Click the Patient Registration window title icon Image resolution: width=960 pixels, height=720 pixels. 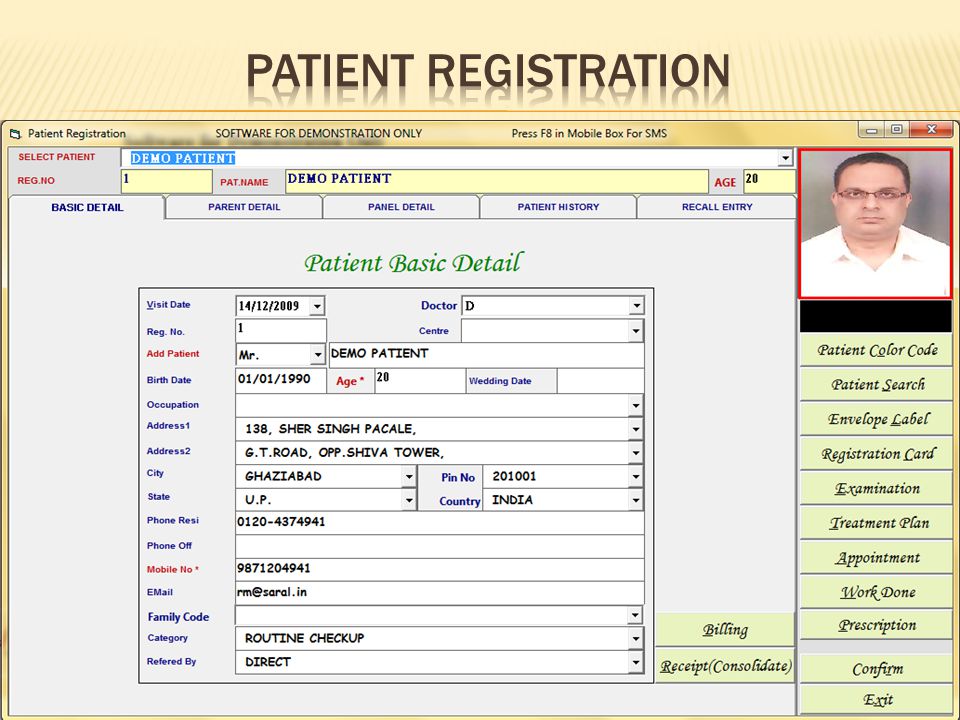[15, 133]
